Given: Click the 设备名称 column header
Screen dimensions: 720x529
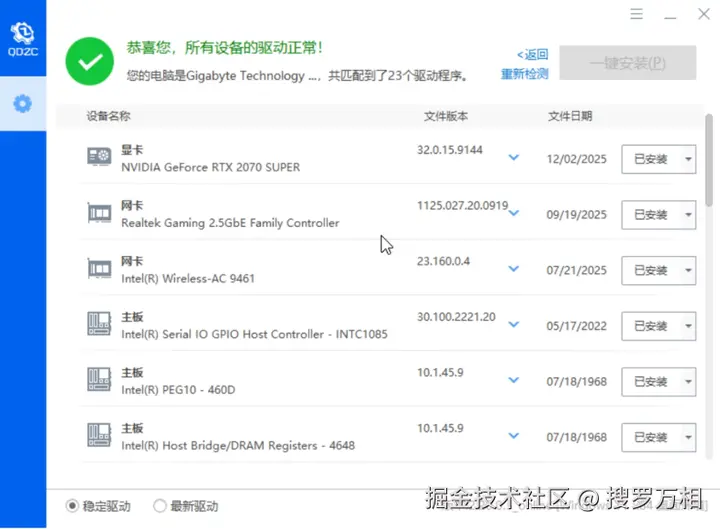Looking at the screenshot, I should pyautogui.click(x=108, y=116).
